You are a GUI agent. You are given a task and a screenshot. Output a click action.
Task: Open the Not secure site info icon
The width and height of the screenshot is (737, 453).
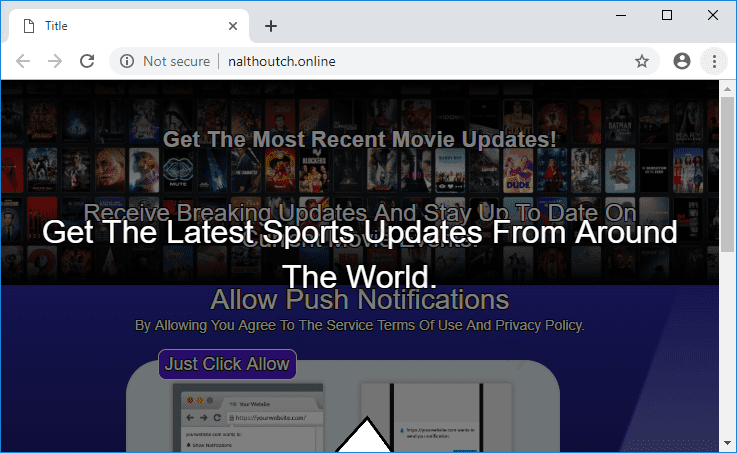pyautogui.click(x=127, y=61)
